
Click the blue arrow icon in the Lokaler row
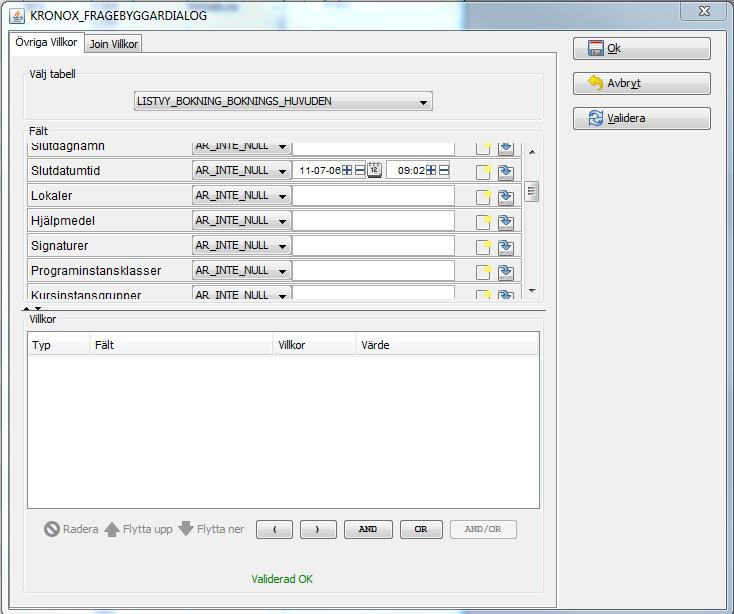(506, 197)
